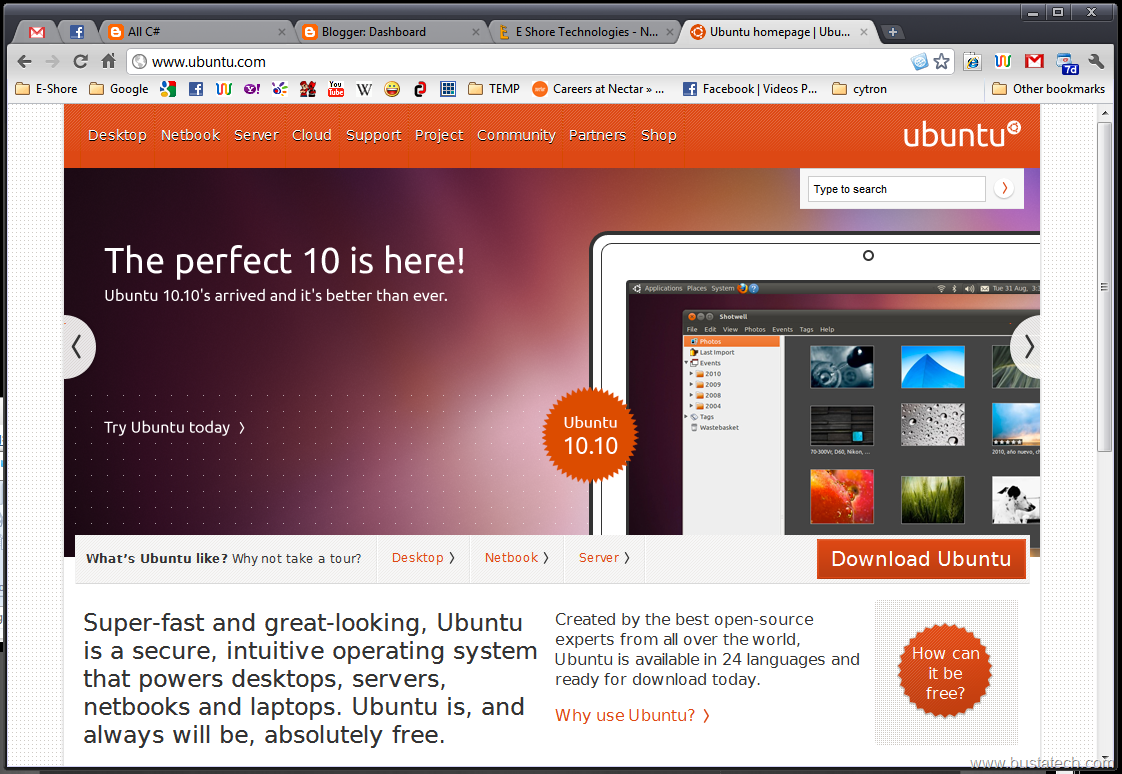Submit search with orange arrow button

point(1005,188)
